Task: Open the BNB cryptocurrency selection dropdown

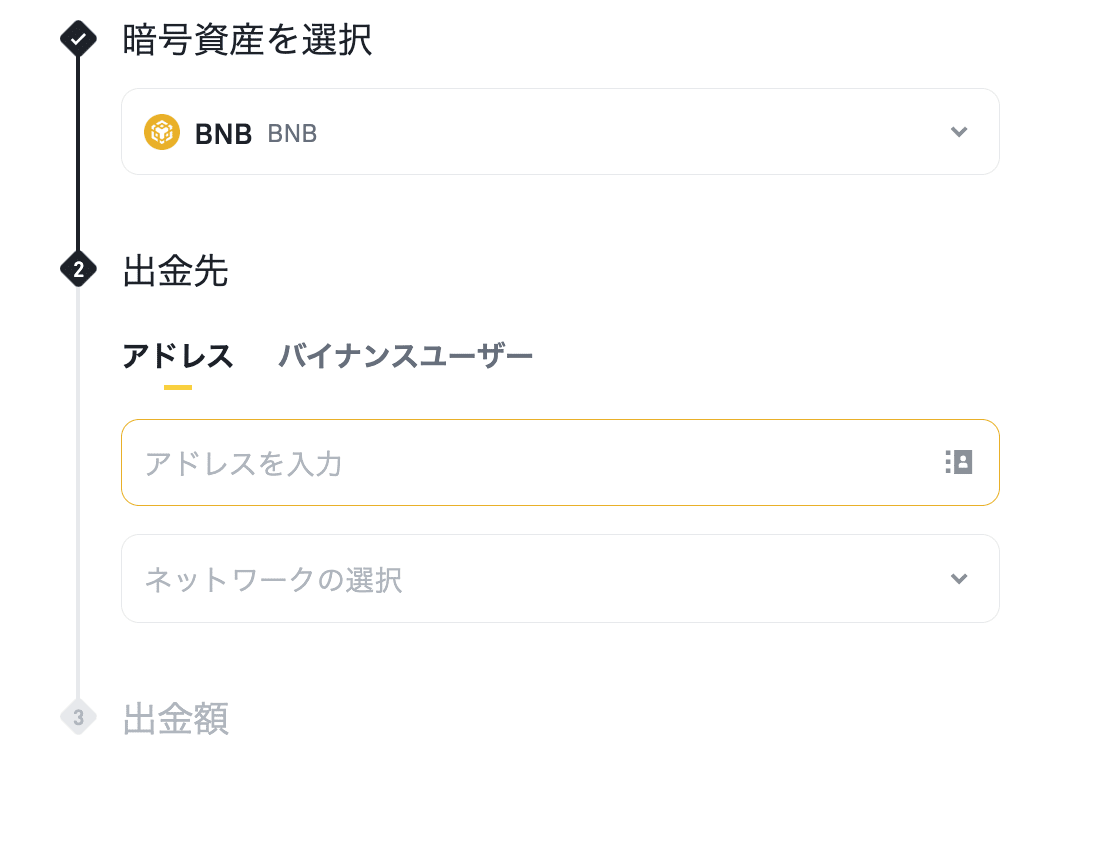Action: click(x=560, y=131)
